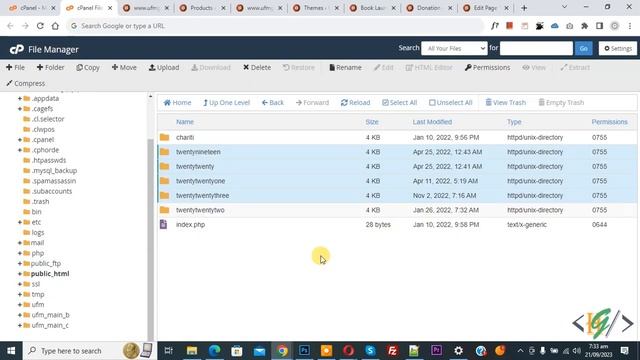View Trash contents
640x360 pixels.
(506, 102)
